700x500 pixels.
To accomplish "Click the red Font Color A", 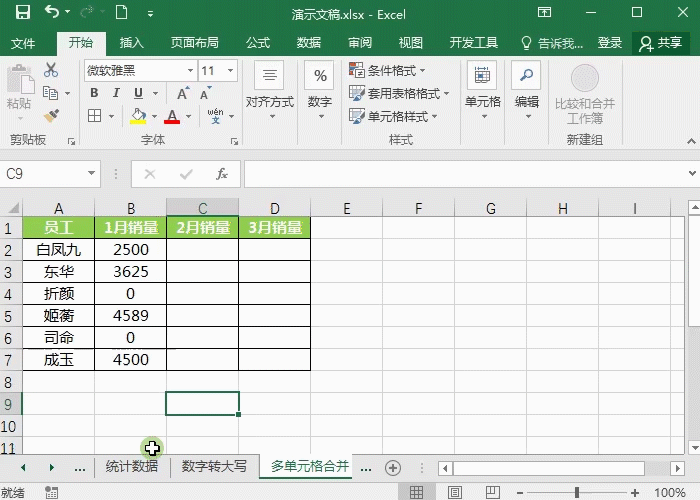I will 172,116.
